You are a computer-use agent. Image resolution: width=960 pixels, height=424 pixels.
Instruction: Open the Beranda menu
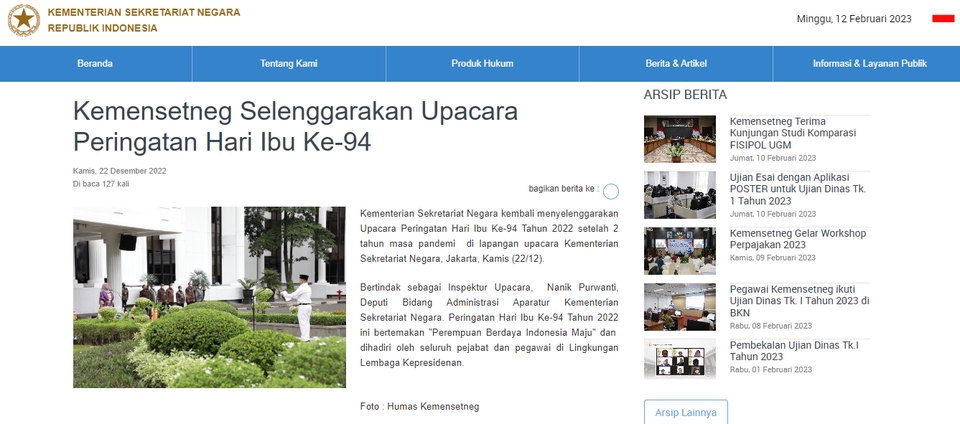point(95,64)
